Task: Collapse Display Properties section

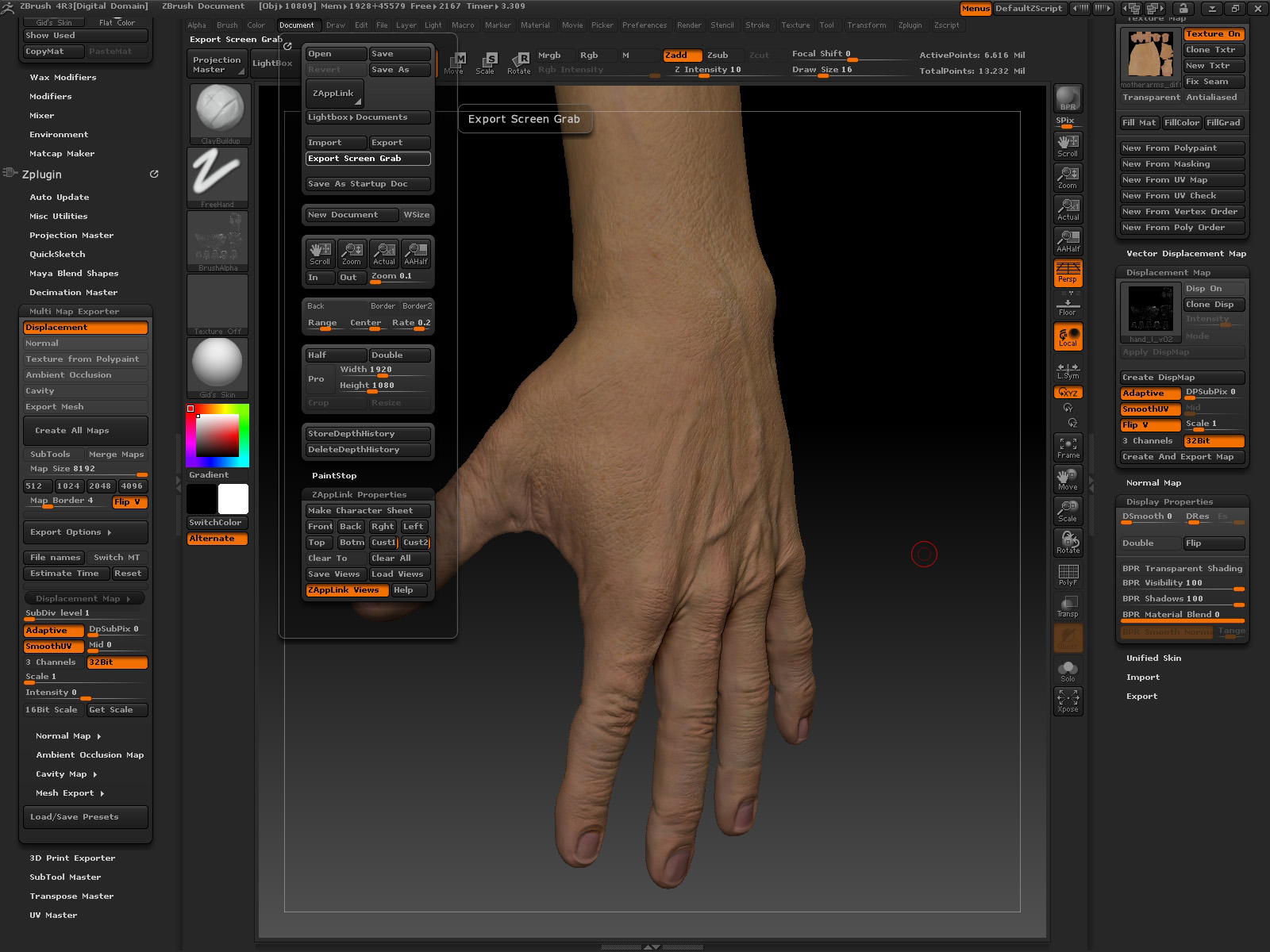Action: pos(1169,502)
